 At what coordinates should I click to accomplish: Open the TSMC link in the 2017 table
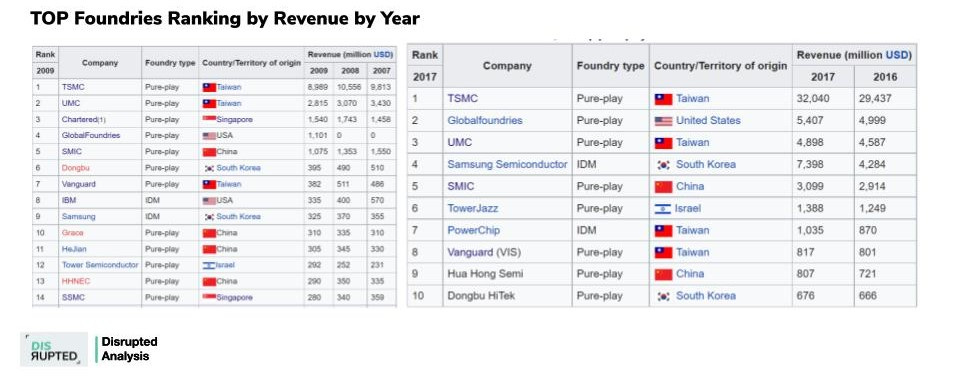coord(462,99)
